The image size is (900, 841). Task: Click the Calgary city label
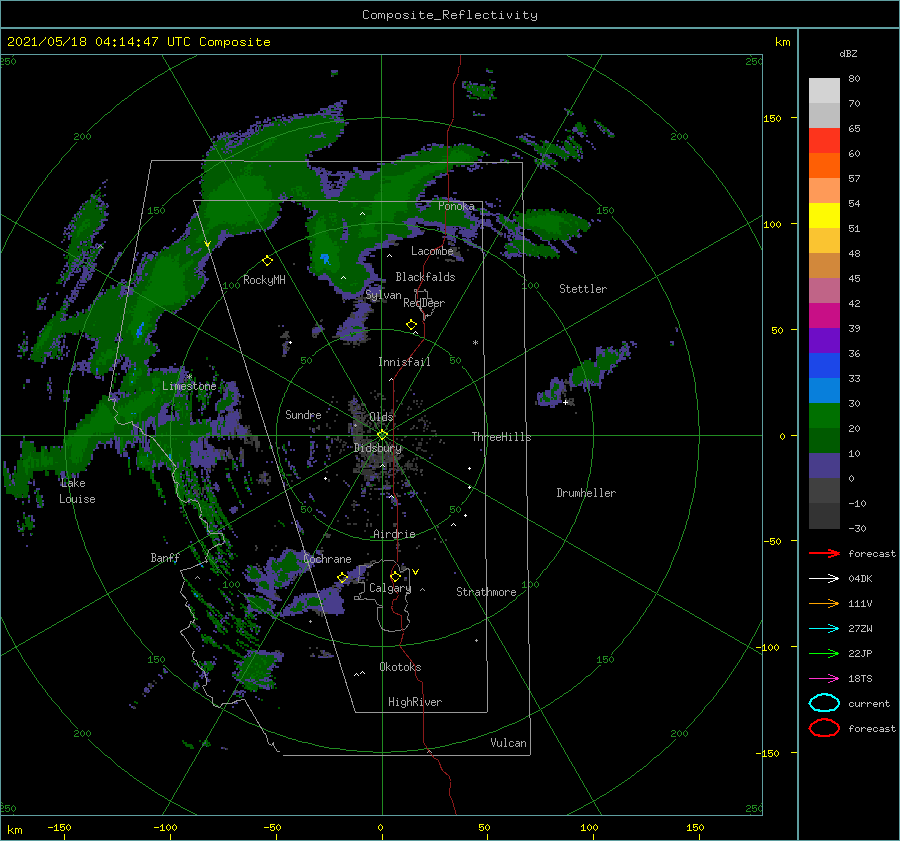(390, 588)
